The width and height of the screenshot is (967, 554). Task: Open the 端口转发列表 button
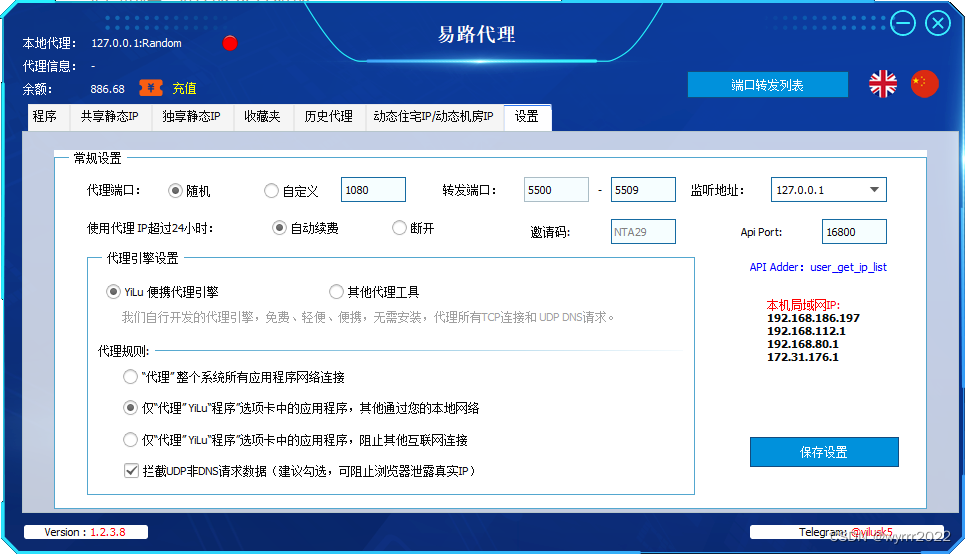coord(767,85)
